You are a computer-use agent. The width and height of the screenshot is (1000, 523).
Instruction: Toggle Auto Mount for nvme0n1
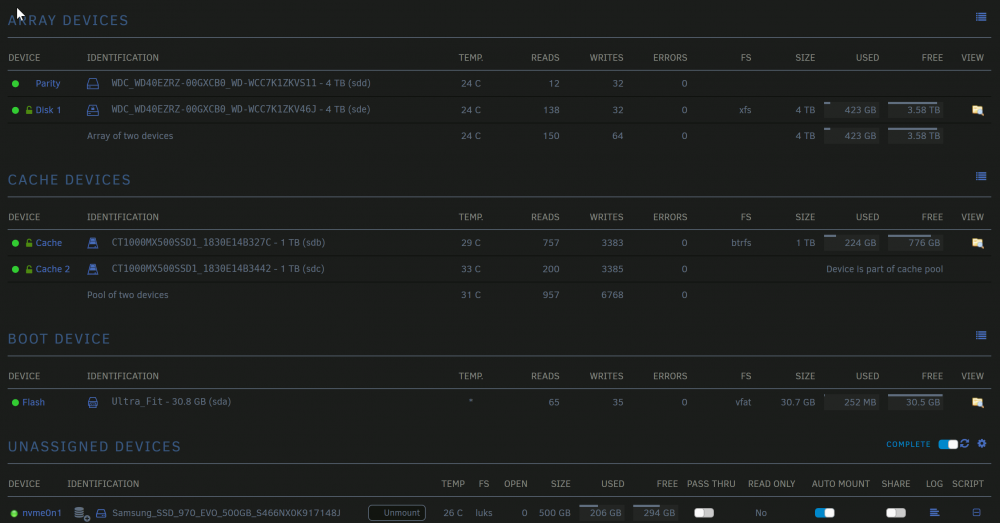pos(825,513)
